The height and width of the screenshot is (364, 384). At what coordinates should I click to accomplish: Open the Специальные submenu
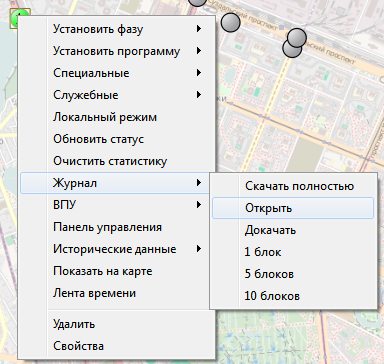pos(117,73)
